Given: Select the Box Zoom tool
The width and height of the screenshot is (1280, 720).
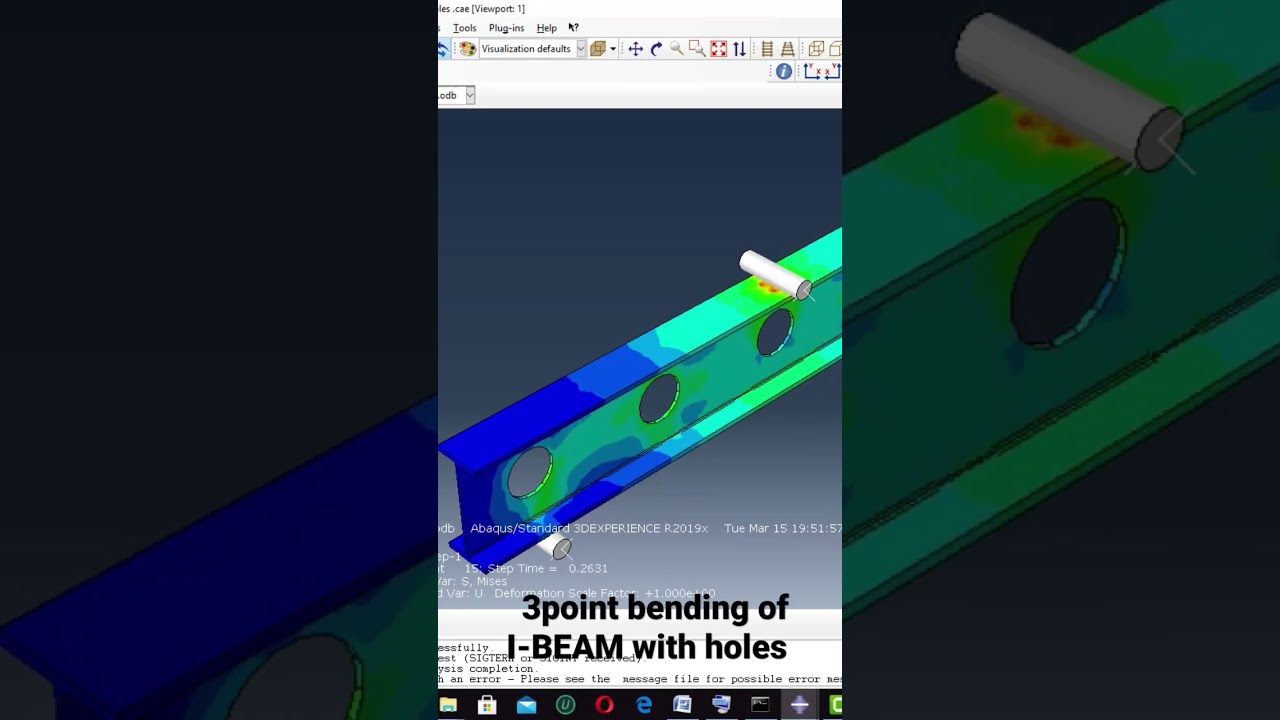Looking at the screenshot, I should tap(697, 49).
